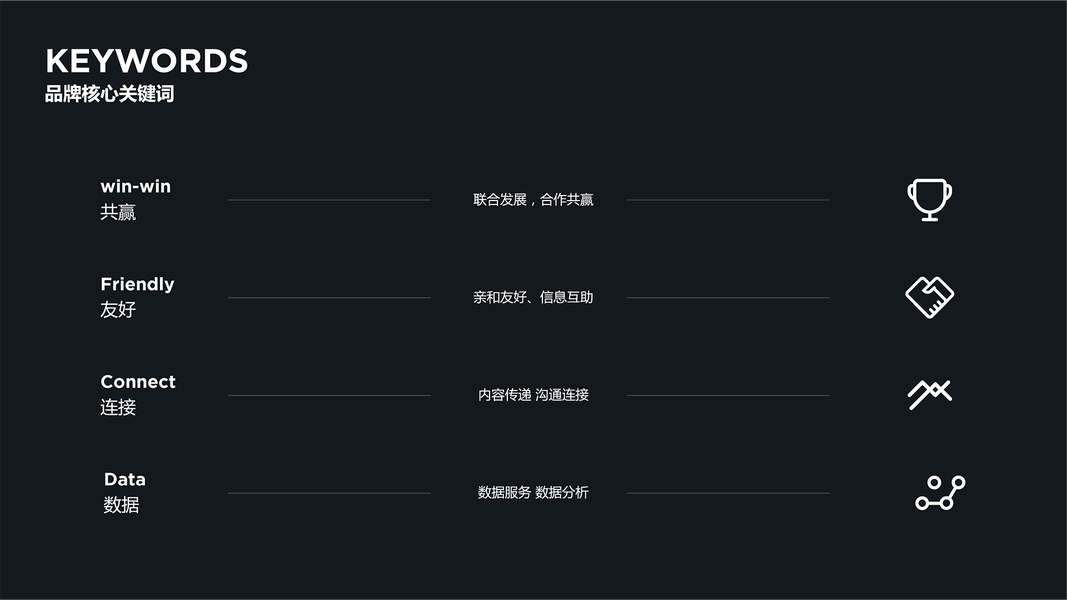Click the 数据服务 数据分析 description
This screenshot has height=600, width=1067.
533,493
